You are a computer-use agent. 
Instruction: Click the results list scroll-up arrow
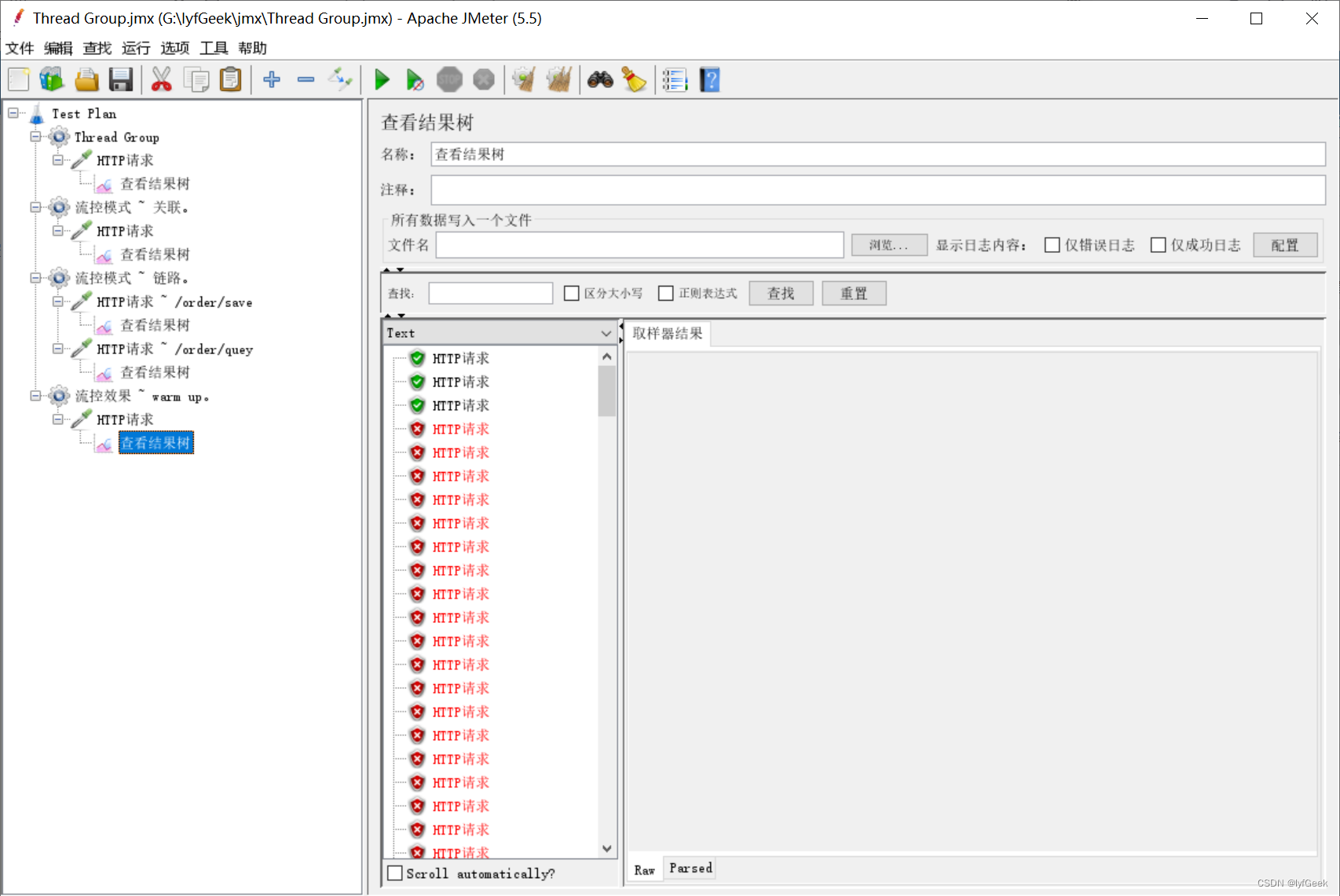pyautogui.click(x=606, y=357)
